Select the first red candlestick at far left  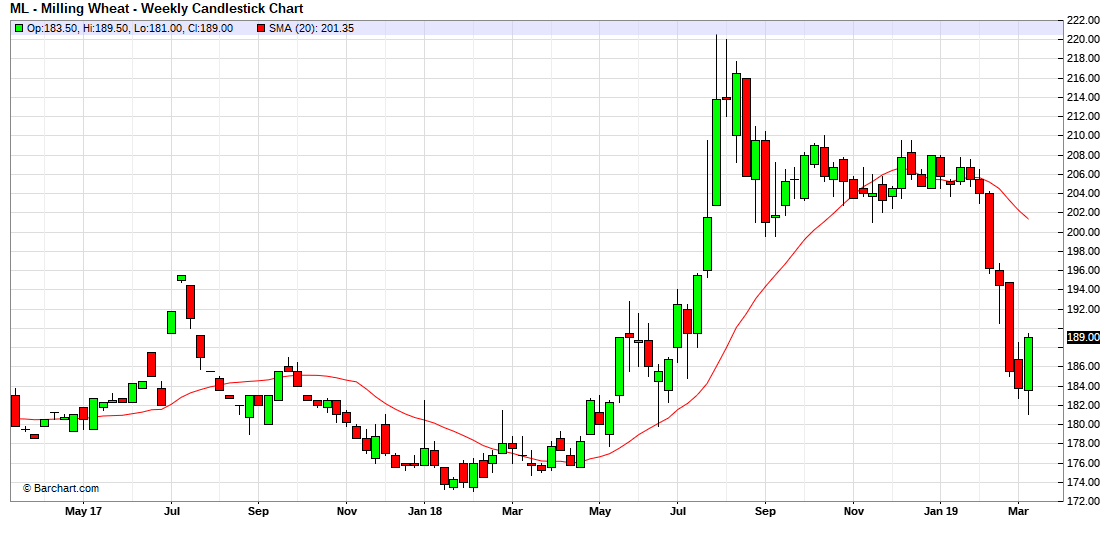15,410
